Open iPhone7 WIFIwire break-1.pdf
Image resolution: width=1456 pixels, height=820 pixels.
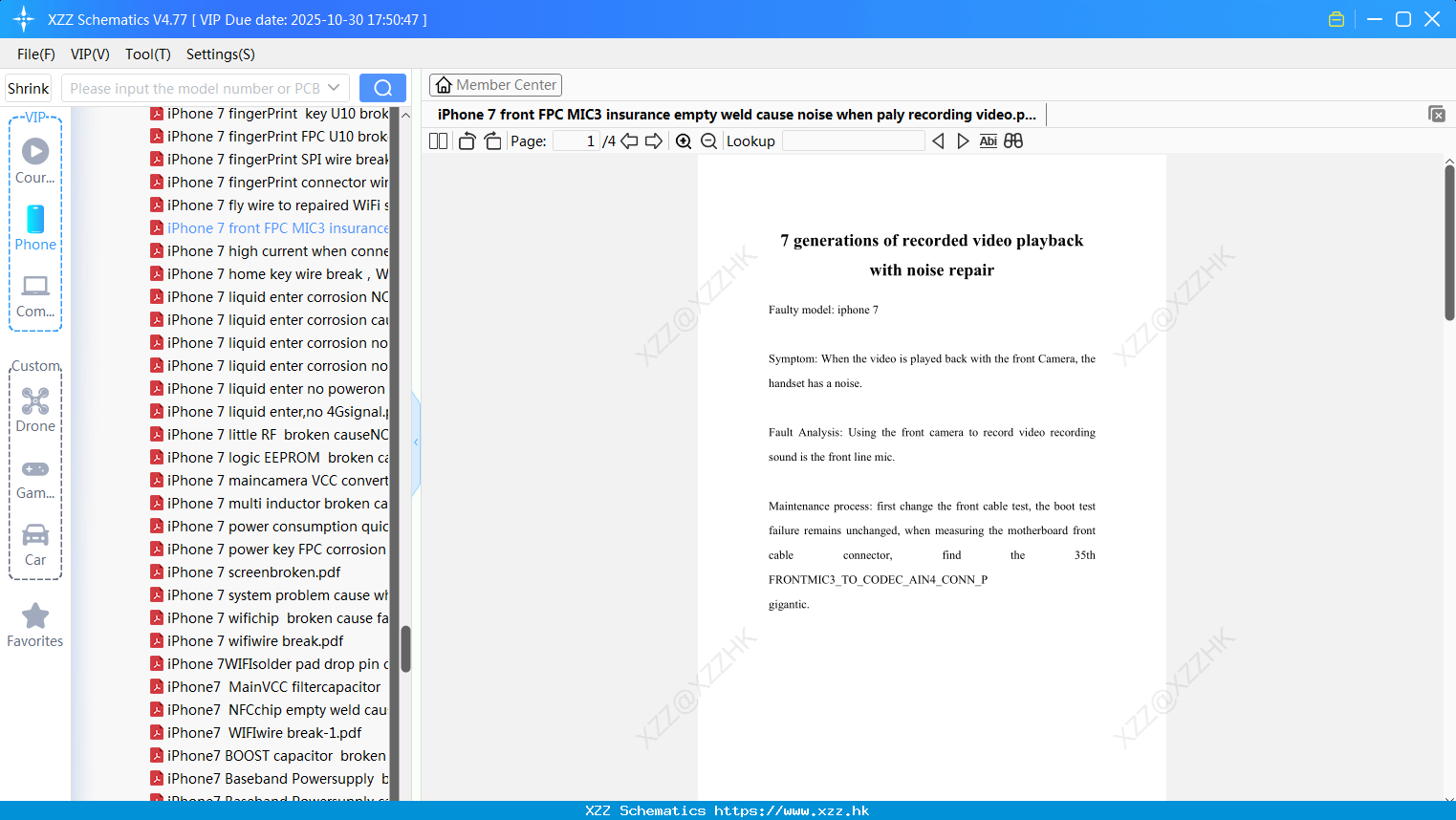coord(256,733)
